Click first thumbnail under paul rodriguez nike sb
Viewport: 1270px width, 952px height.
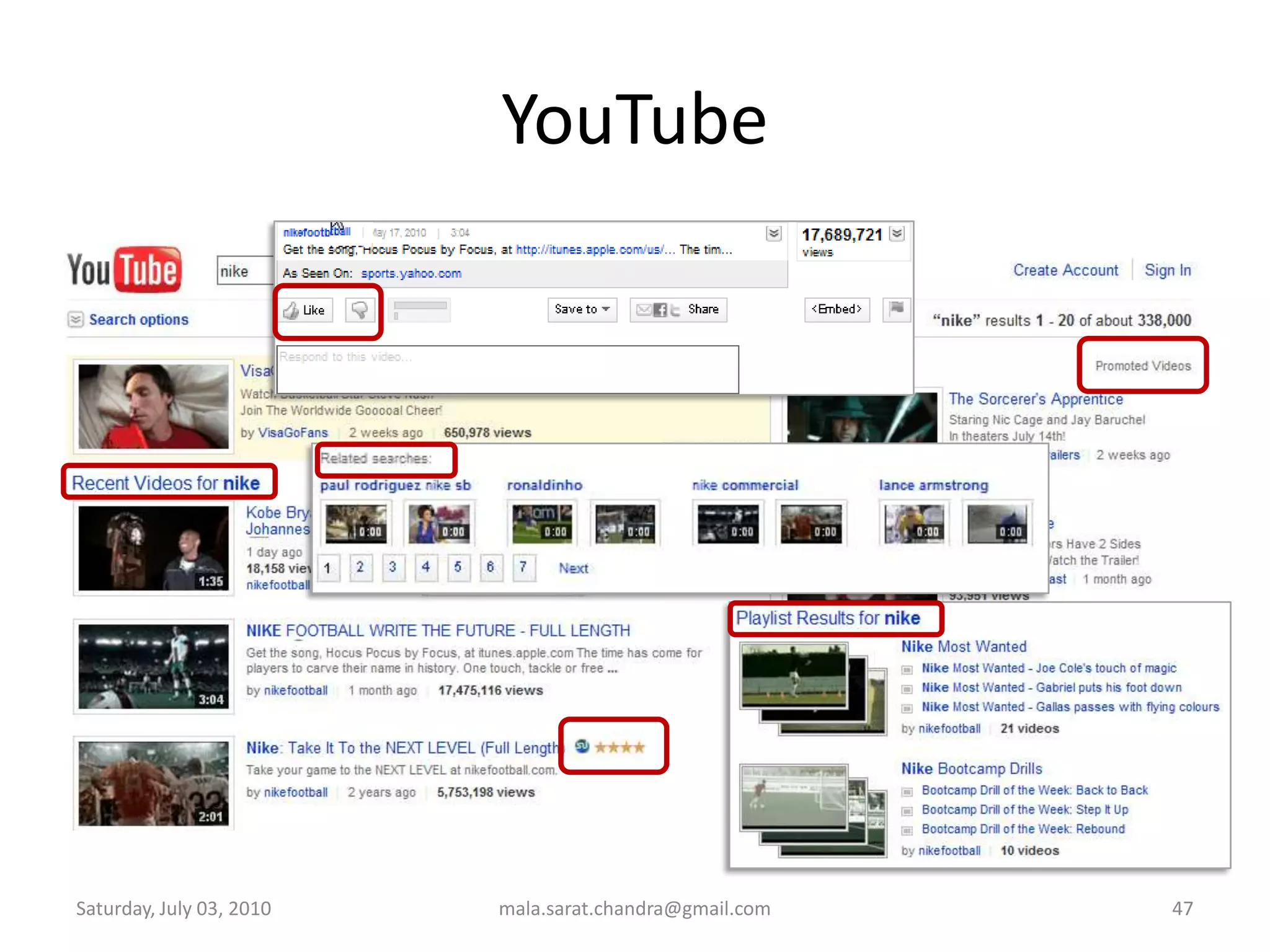pyautogui.click(x=356, y=524)
